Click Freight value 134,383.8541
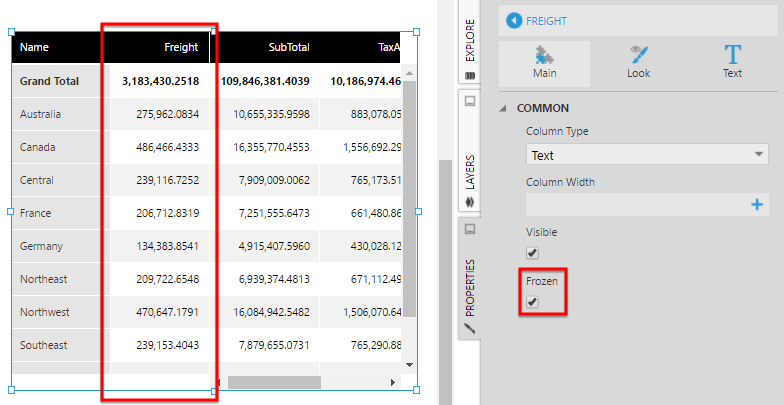Image resolution: width=784 pixels, height=405 pixels. (x=168, y=246)
